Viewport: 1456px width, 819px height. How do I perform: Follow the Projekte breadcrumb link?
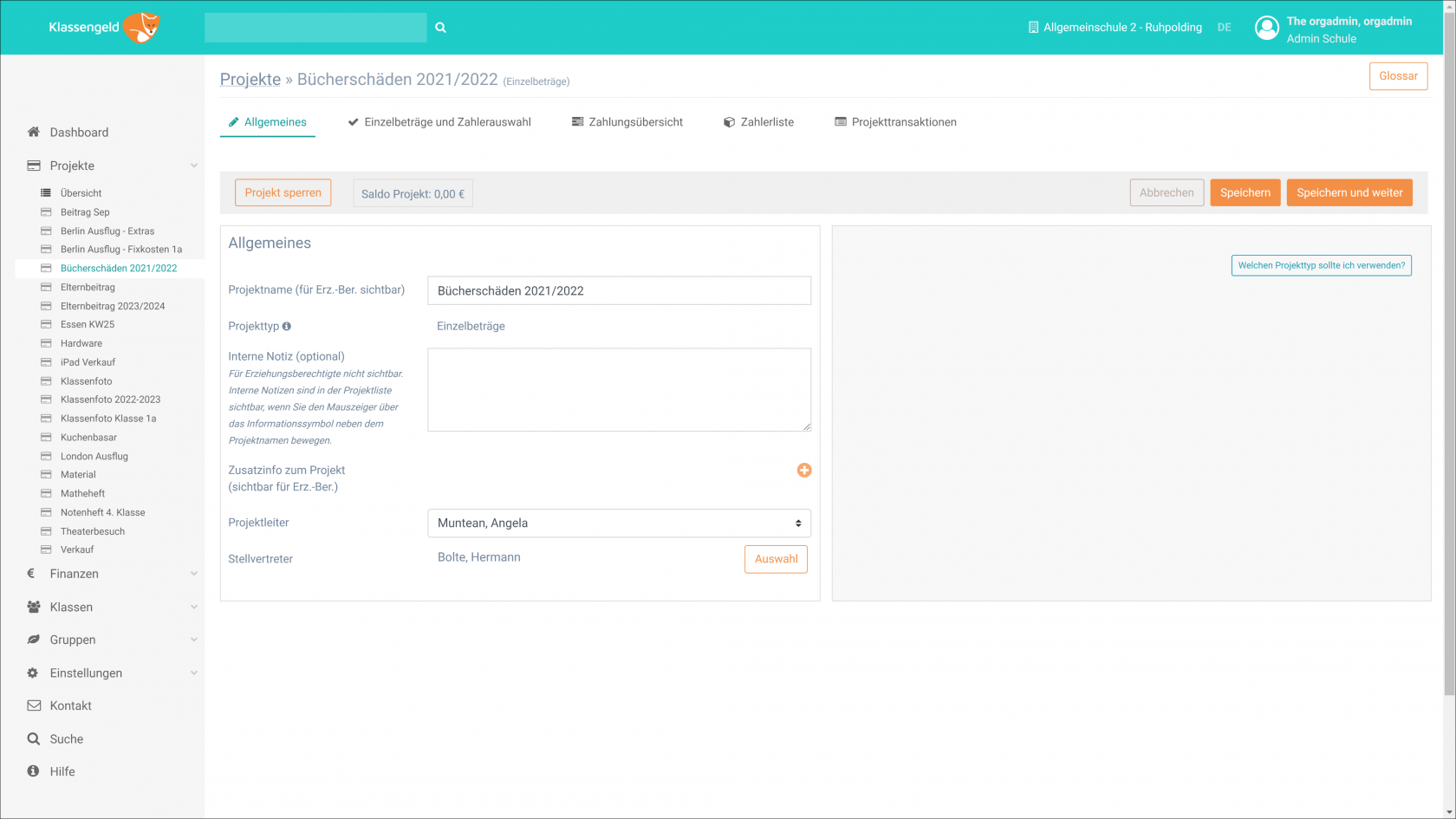click(x=250, y=80)
